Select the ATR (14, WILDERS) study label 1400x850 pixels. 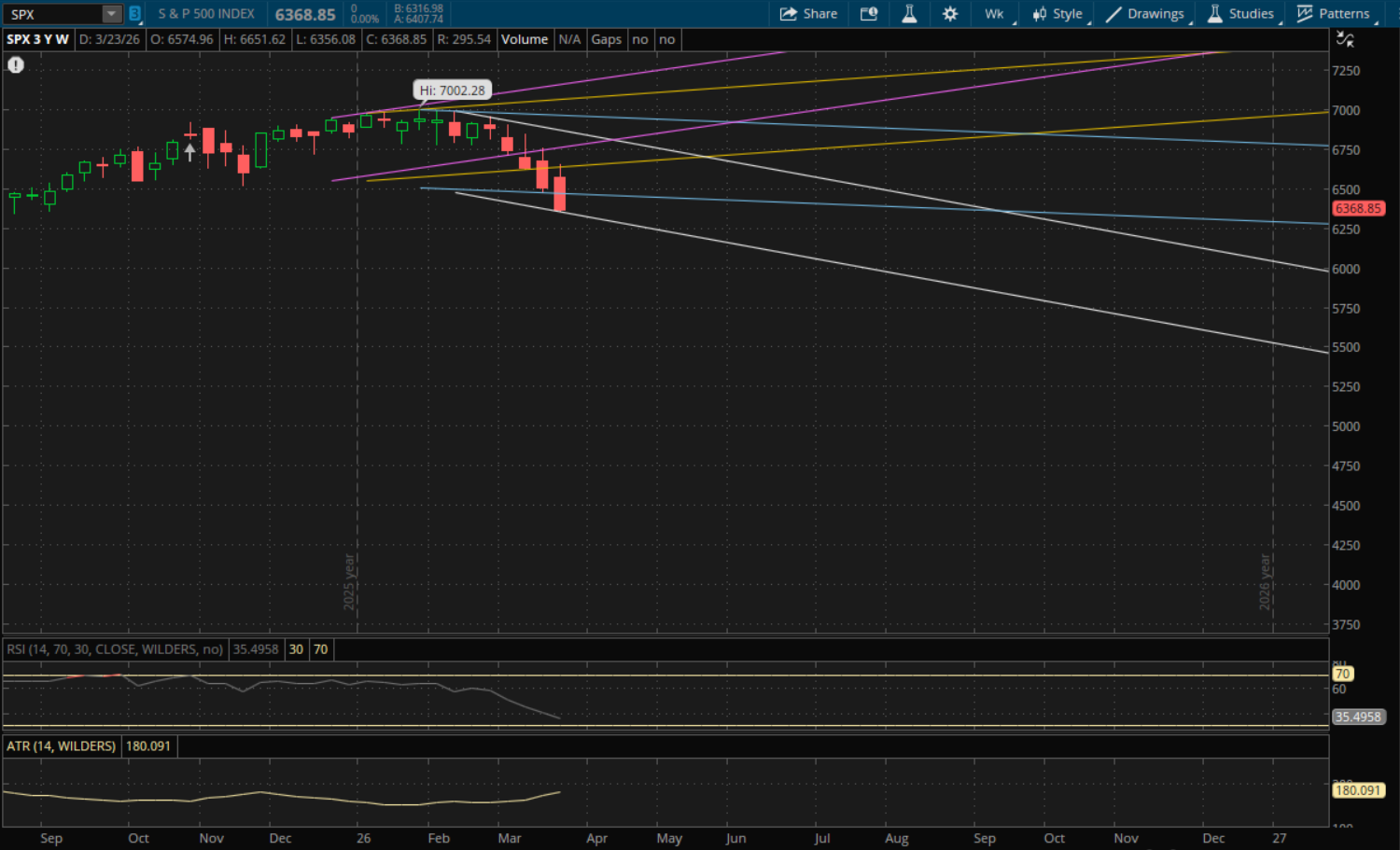pos(62,746)
